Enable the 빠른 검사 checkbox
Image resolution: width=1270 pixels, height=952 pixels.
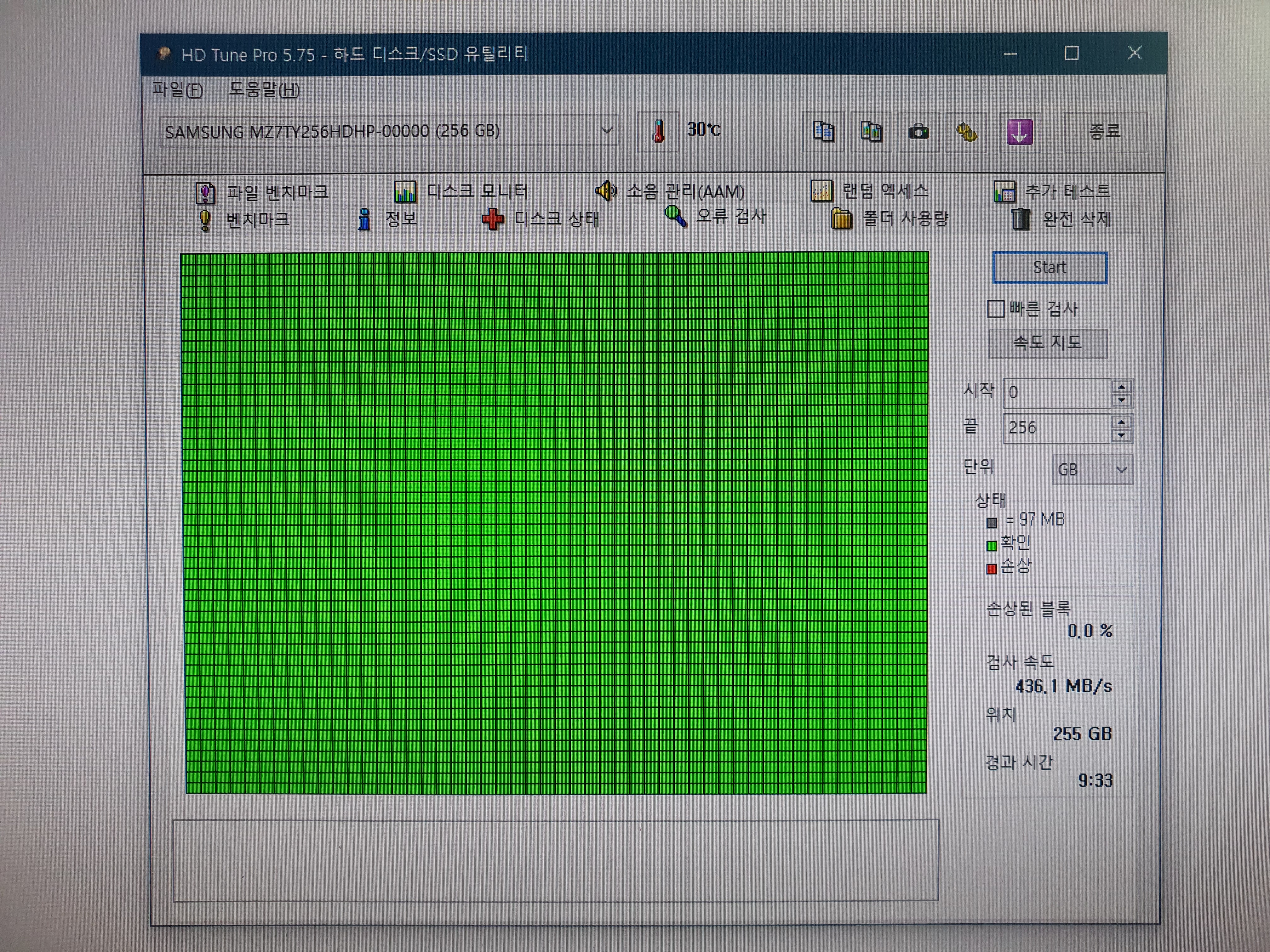(996, 309)
